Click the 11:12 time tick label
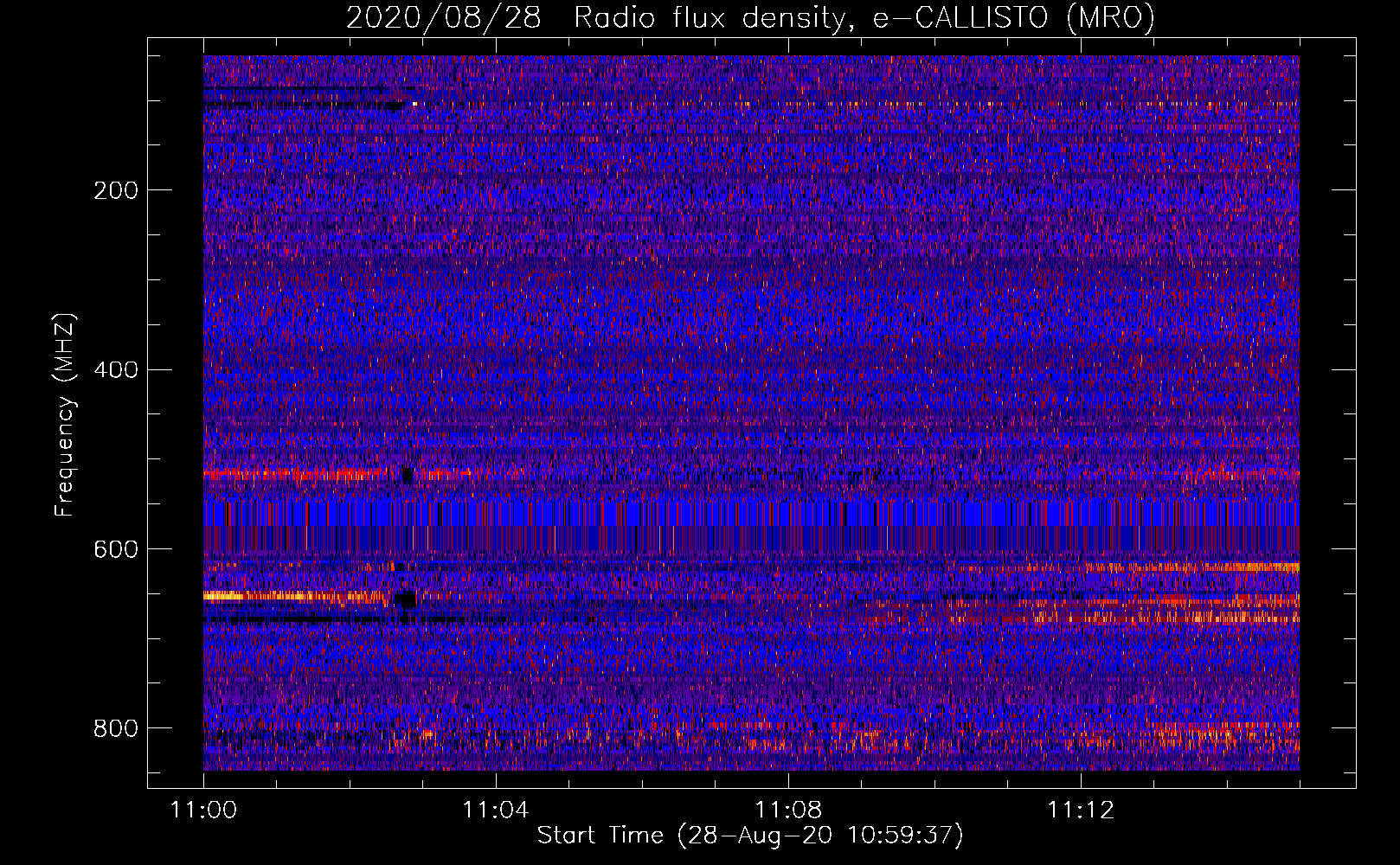Screen dimensions: 1400x865 1080,811
